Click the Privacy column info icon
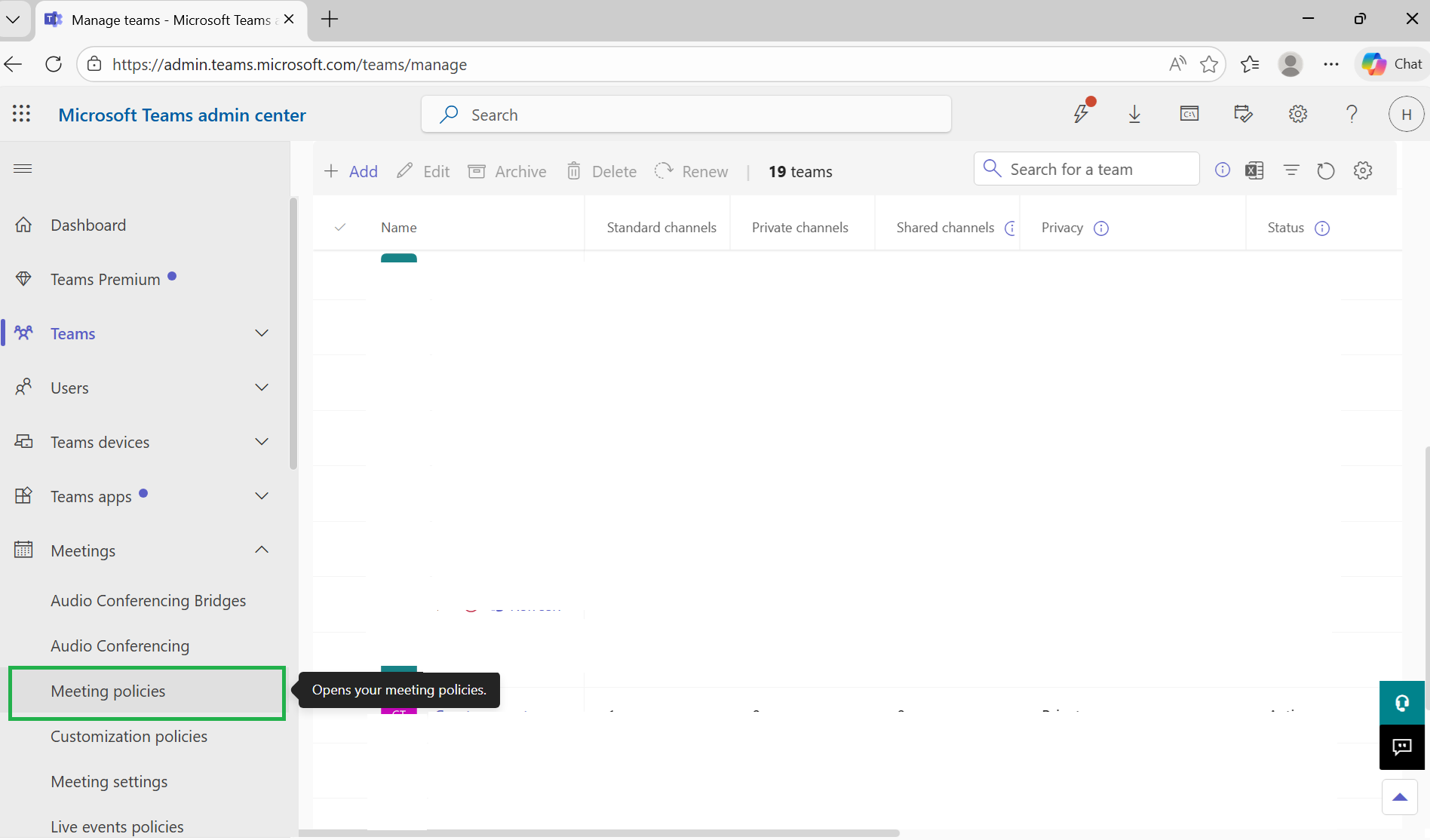The image size is (1430, 840). tap(1101, 228)
